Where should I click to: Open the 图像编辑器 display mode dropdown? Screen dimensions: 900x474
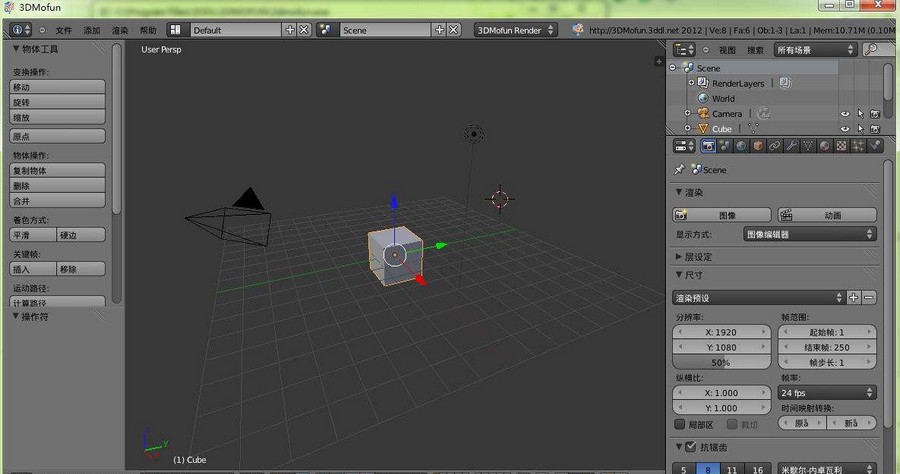pos(809,234)
